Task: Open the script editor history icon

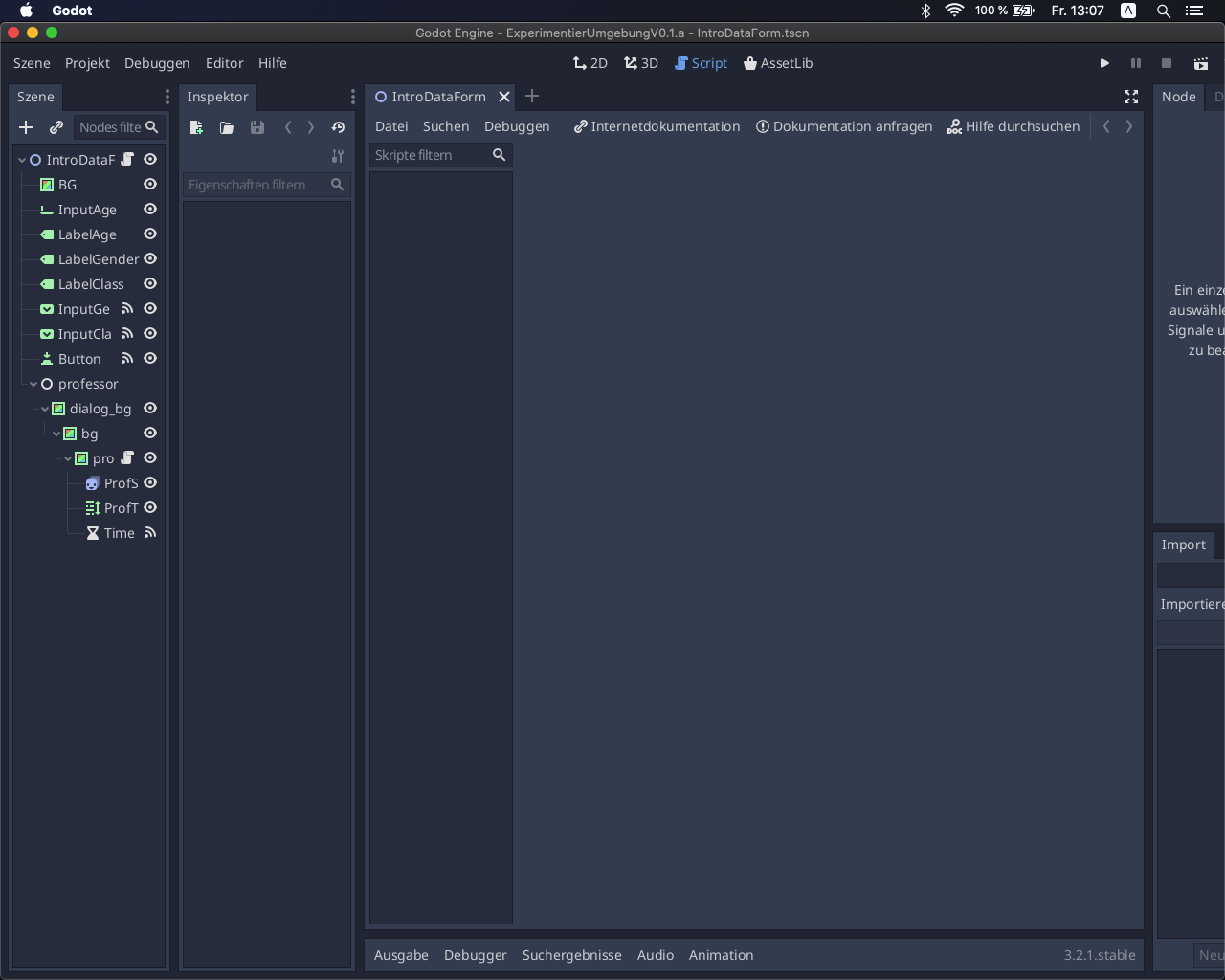Action: [x=338, y=127]
